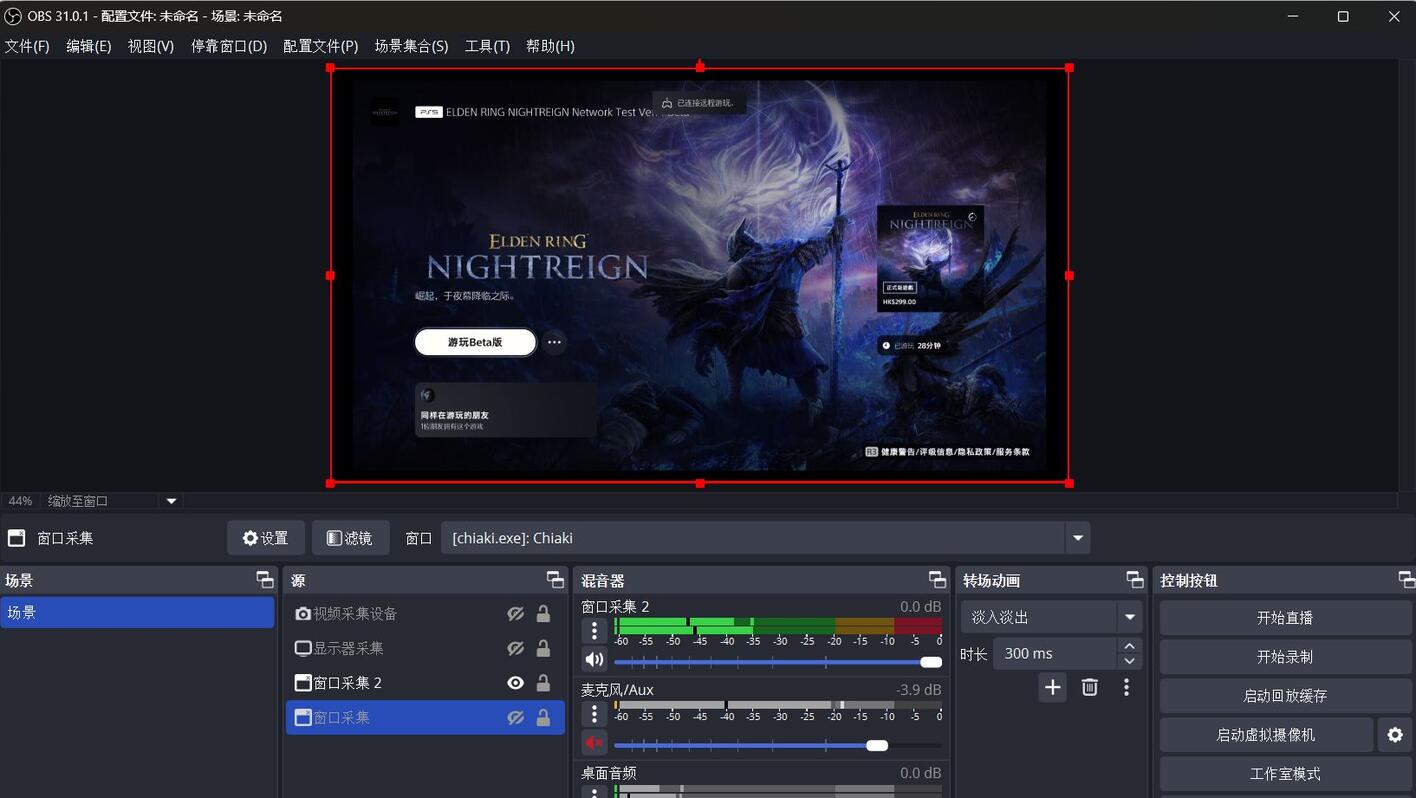Open the 窗口采集 2 mixer options menu
1416x798 pixels.
tap(595, 630)
